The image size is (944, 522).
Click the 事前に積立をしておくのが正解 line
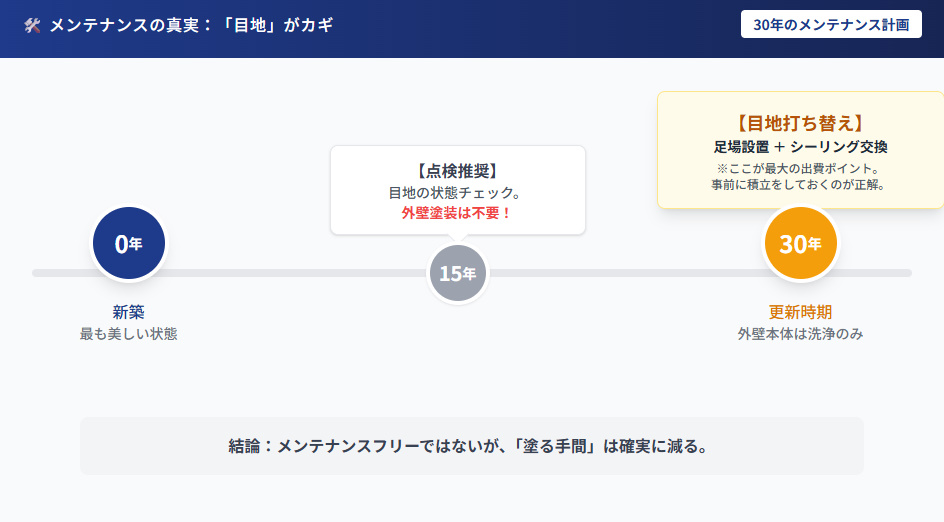click(800, 184)
